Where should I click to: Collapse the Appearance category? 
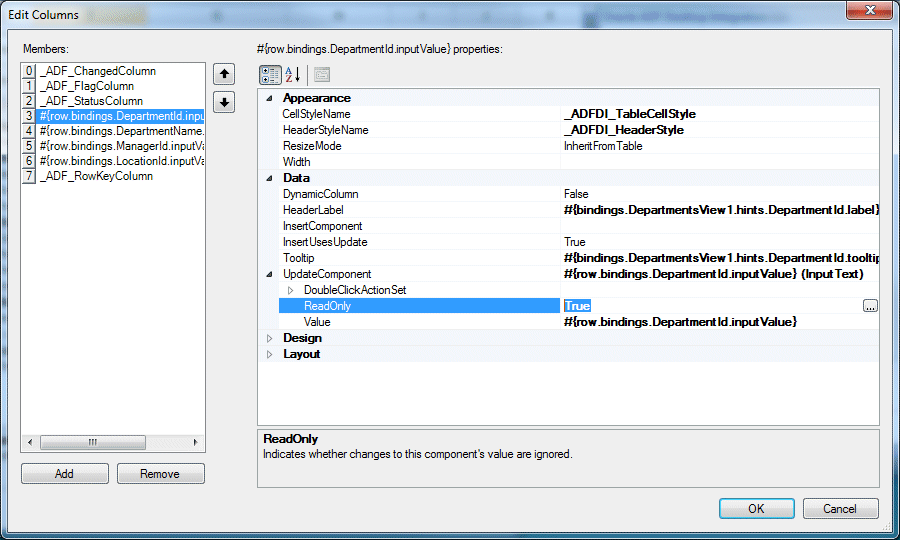269,98
